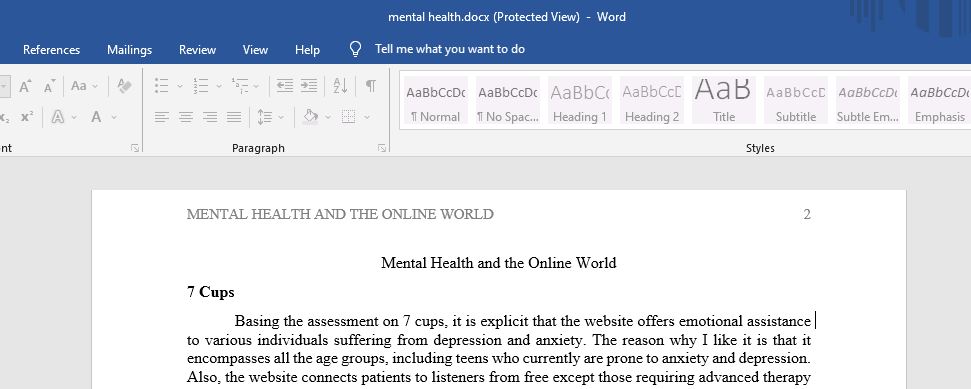Open the Font Color dropdown arrow
Viewport: 971px width, 389px height.
point(113,117)
